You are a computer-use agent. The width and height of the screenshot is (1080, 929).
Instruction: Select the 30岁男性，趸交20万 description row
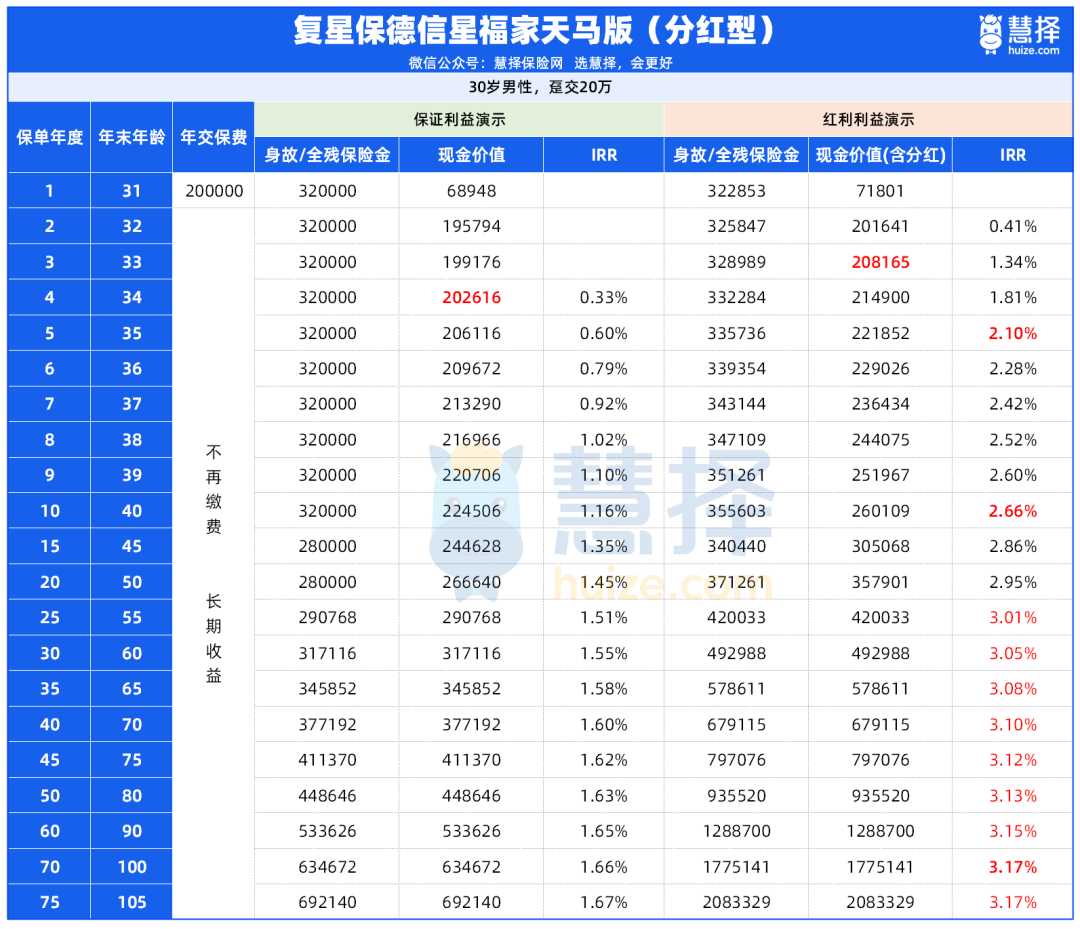click(540, 87)
